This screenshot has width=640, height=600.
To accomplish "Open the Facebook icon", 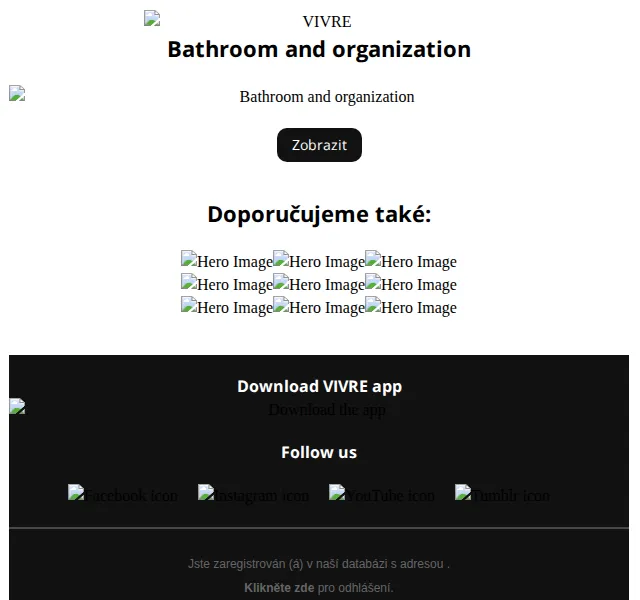I will coord(123,495).
